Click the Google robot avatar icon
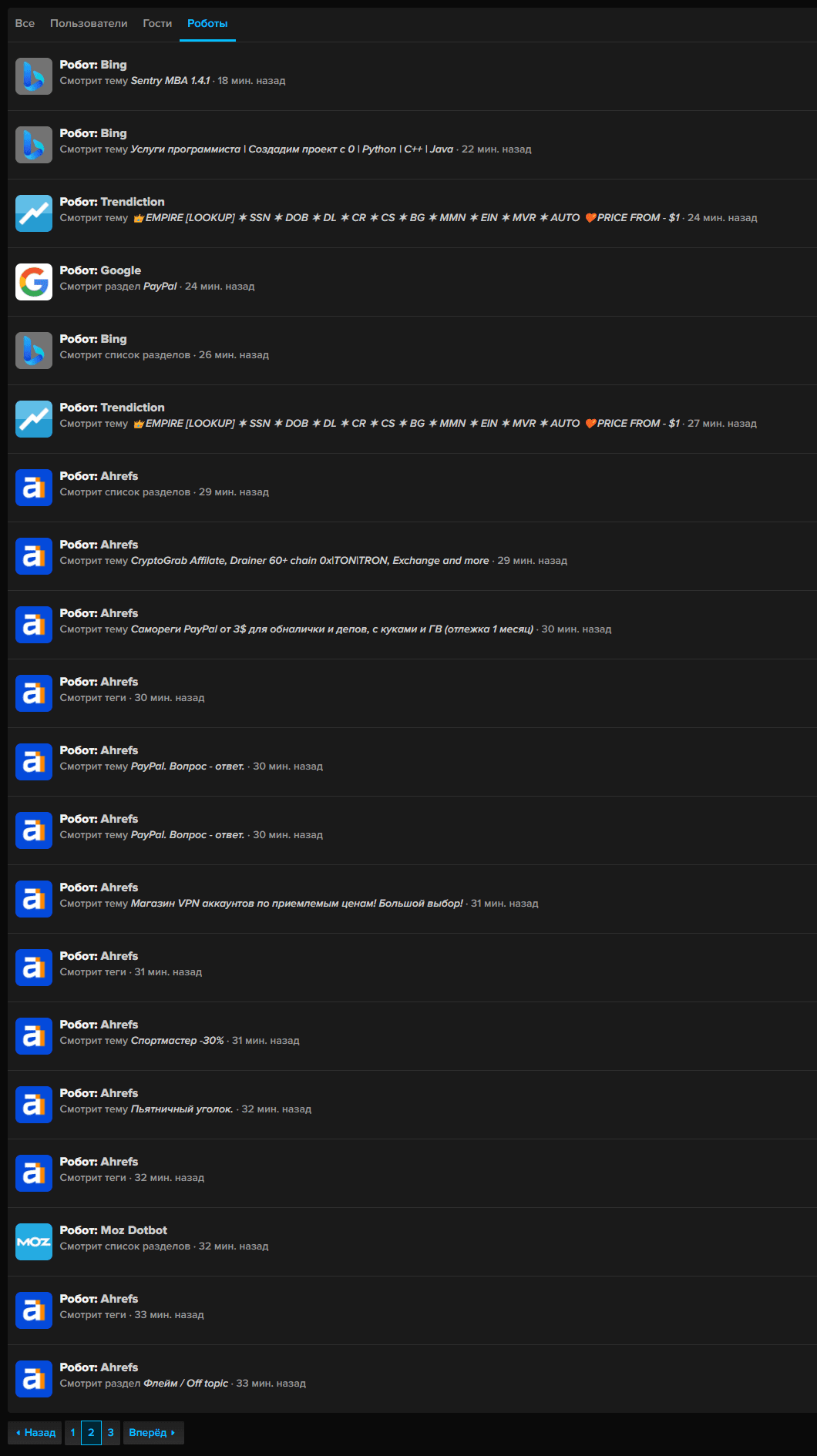The height and width of the screenshot is (1456, 817). click(x=34, y=282)
